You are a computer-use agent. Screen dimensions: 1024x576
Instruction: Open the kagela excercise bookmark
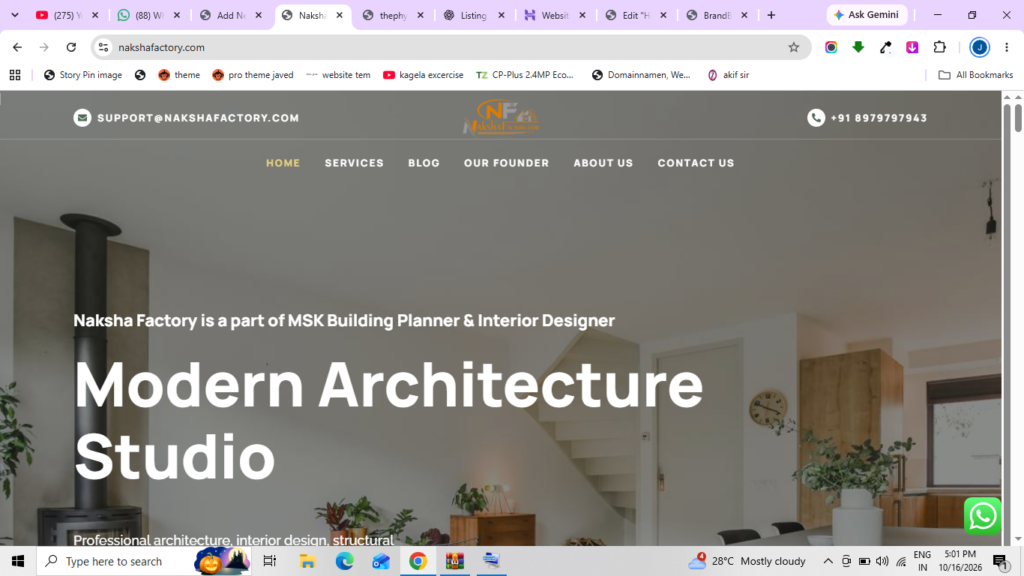coord(423,75)
